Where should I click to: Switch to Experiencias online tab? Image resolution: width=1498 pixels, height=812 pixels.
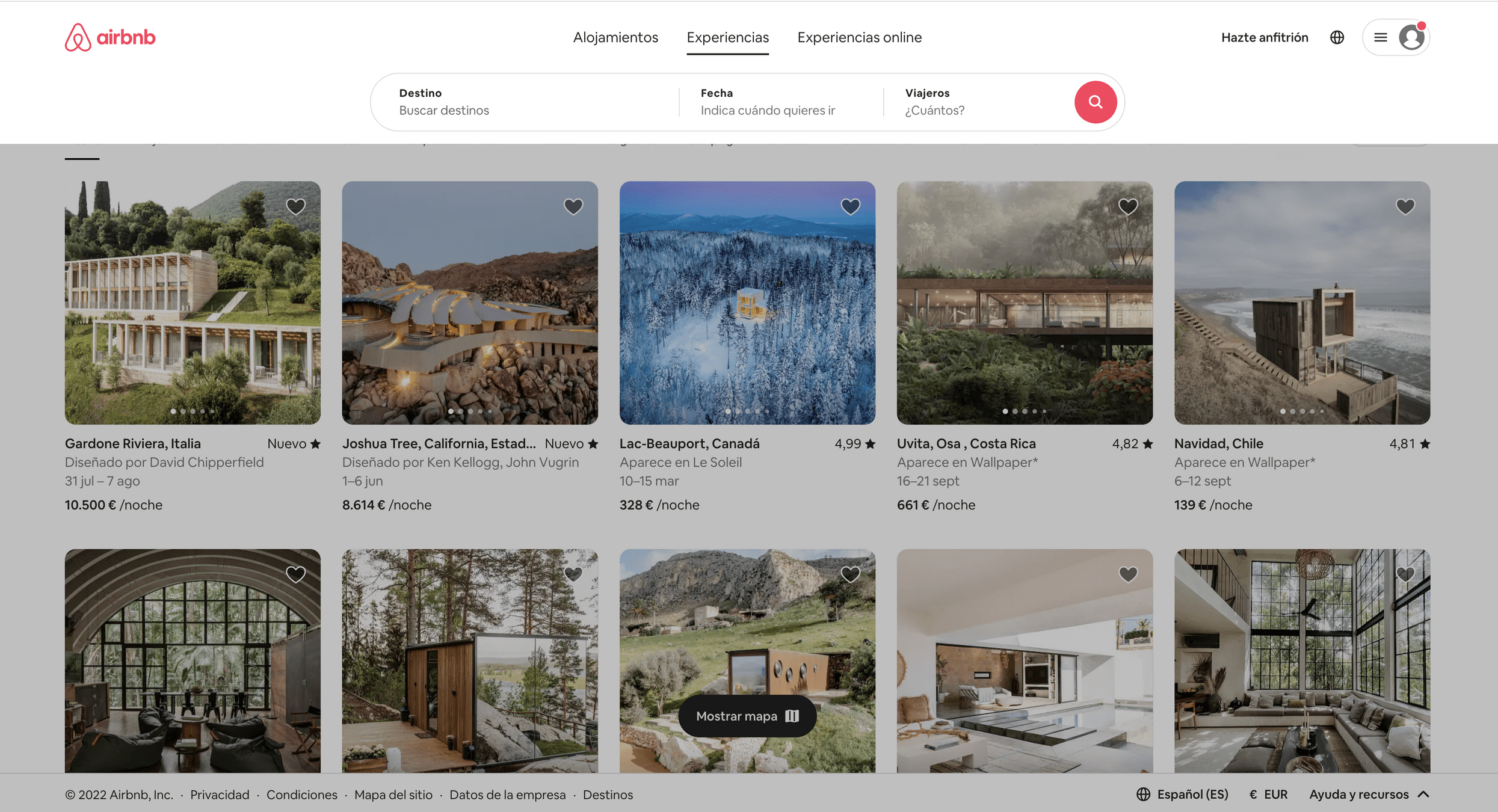point(859,37)
